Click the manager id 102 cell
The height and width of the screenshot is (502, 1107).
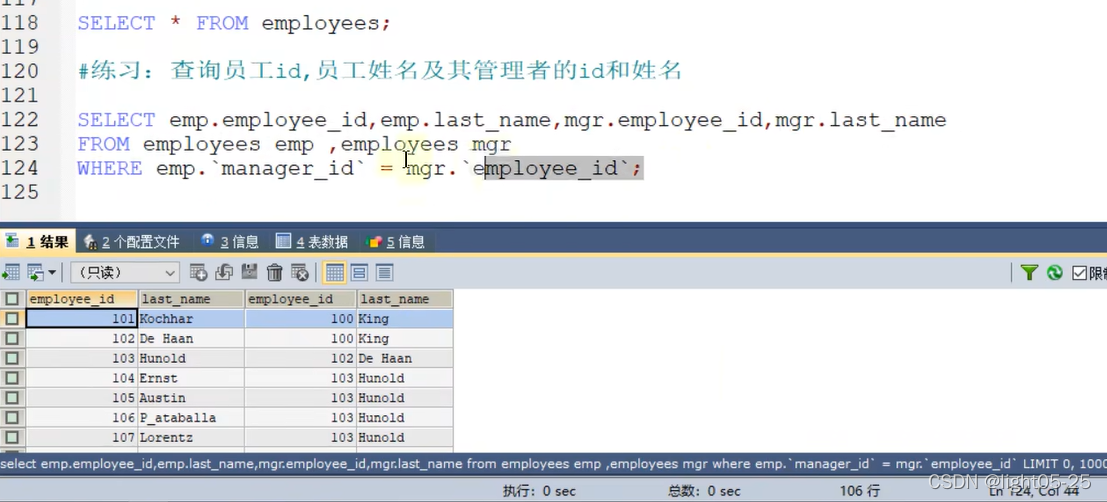click(300, 359)
